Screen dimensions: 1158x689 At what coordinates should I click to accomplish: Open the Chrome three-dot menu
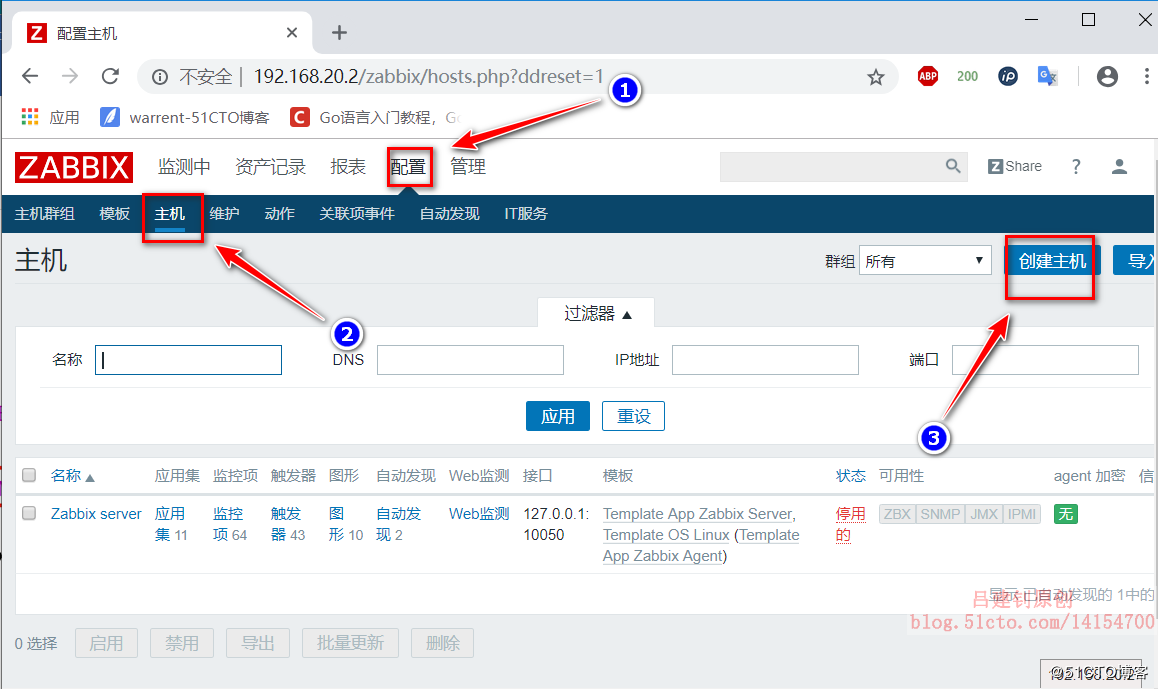(x=1146, y=76)
